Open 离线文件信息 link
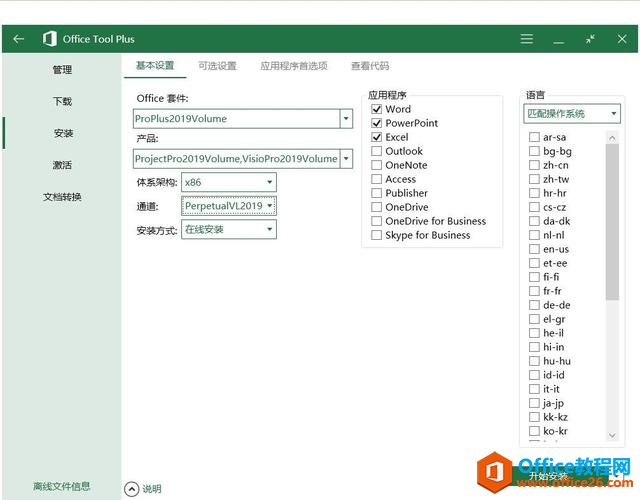Image resolution: width=640 pixels, height=500 pixels. [61, 486]
